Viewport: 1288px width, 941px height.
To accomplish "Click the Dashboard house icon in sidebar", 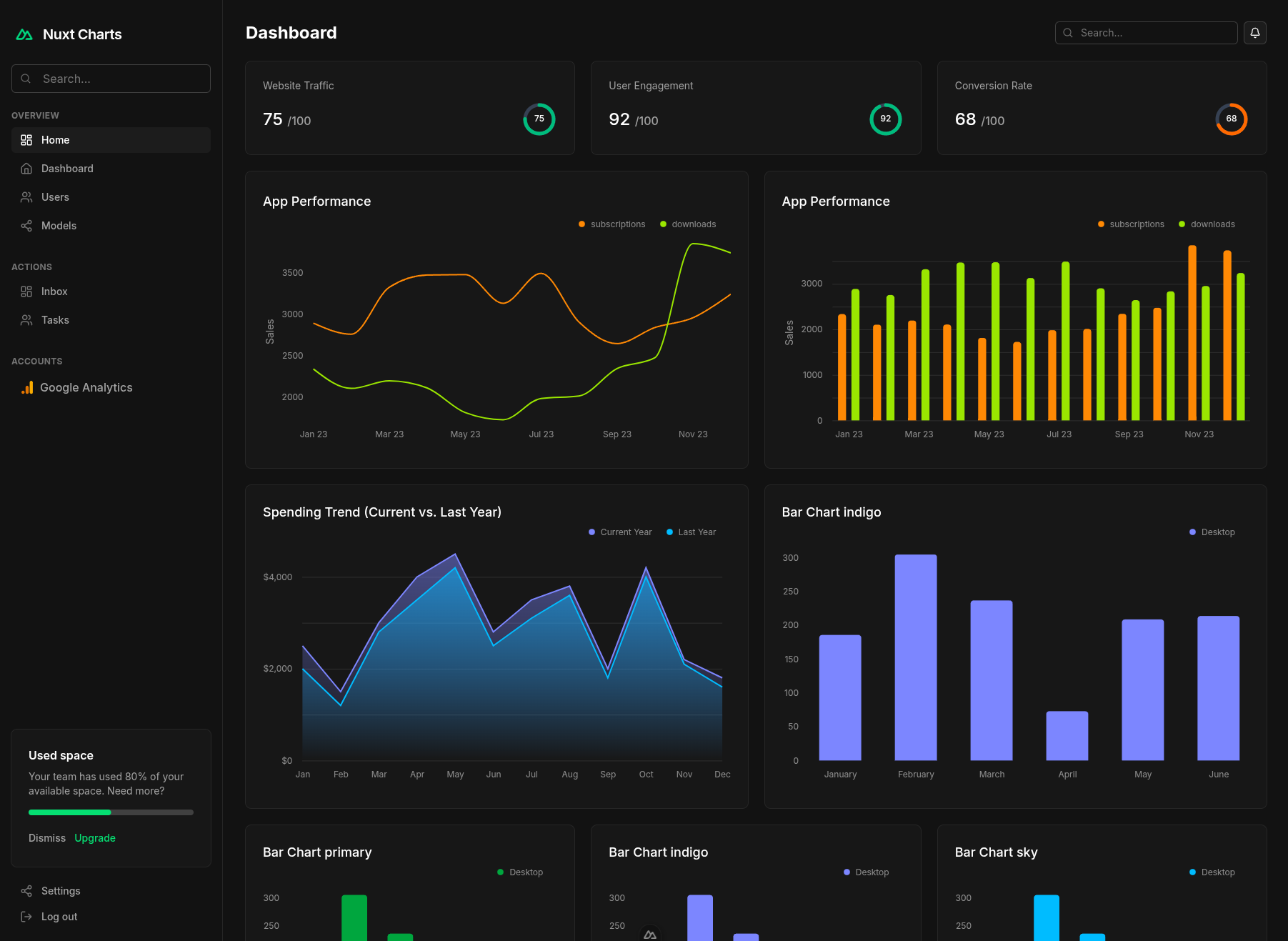I will (26, 169).
